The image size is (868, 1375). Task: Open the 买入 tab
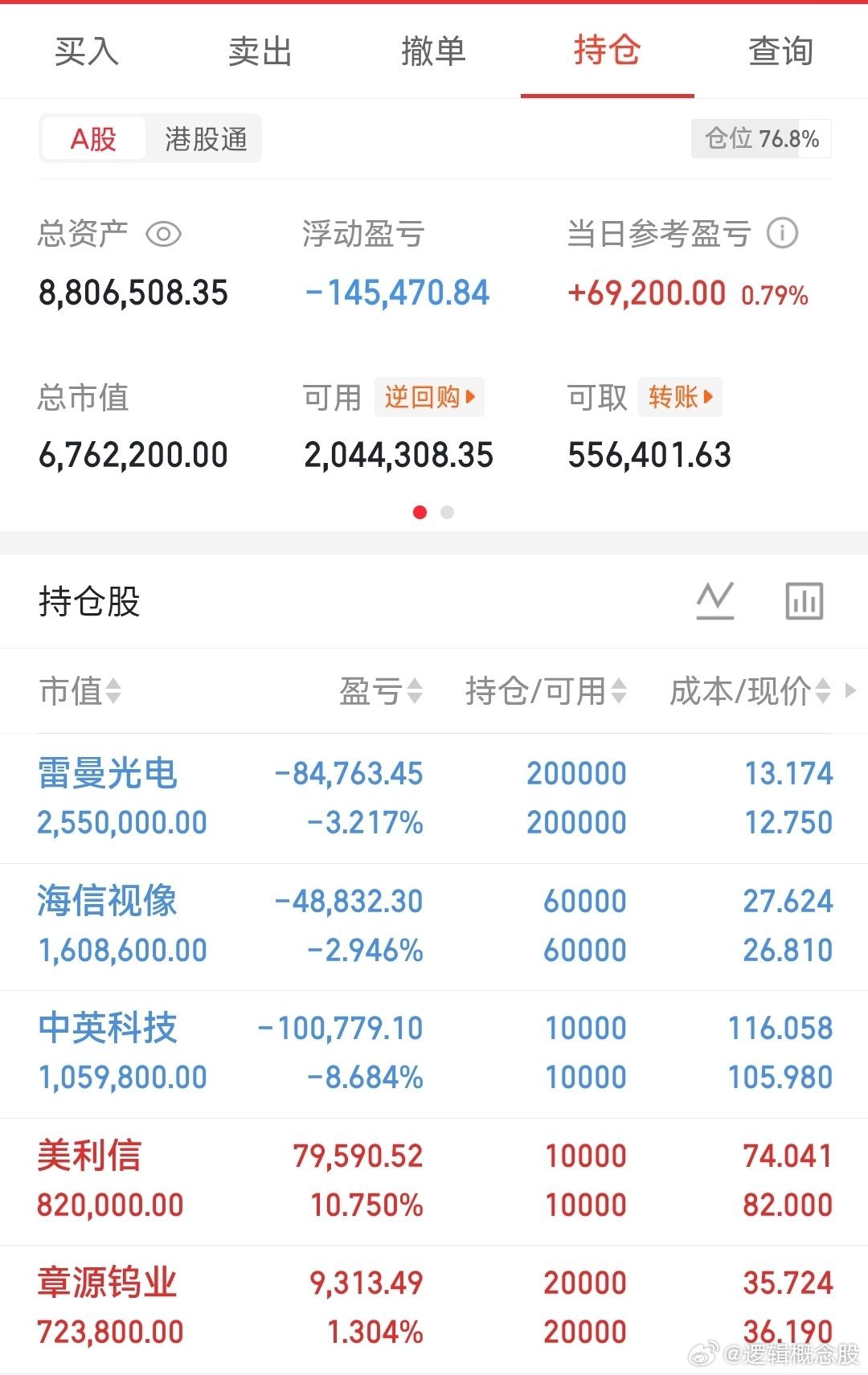point(87,51)
